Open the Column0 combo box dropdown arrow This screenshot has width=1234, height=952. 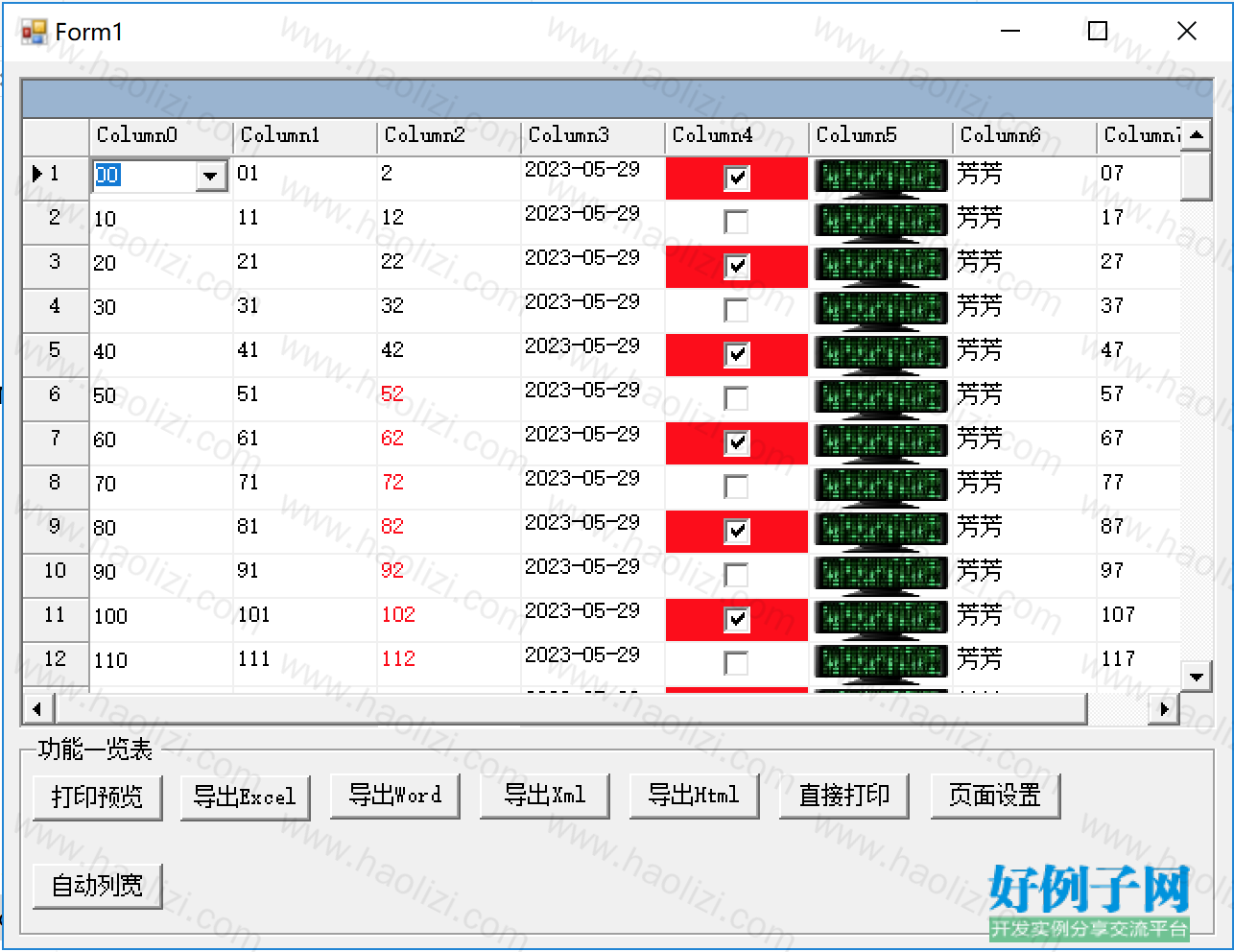point(211,176)
